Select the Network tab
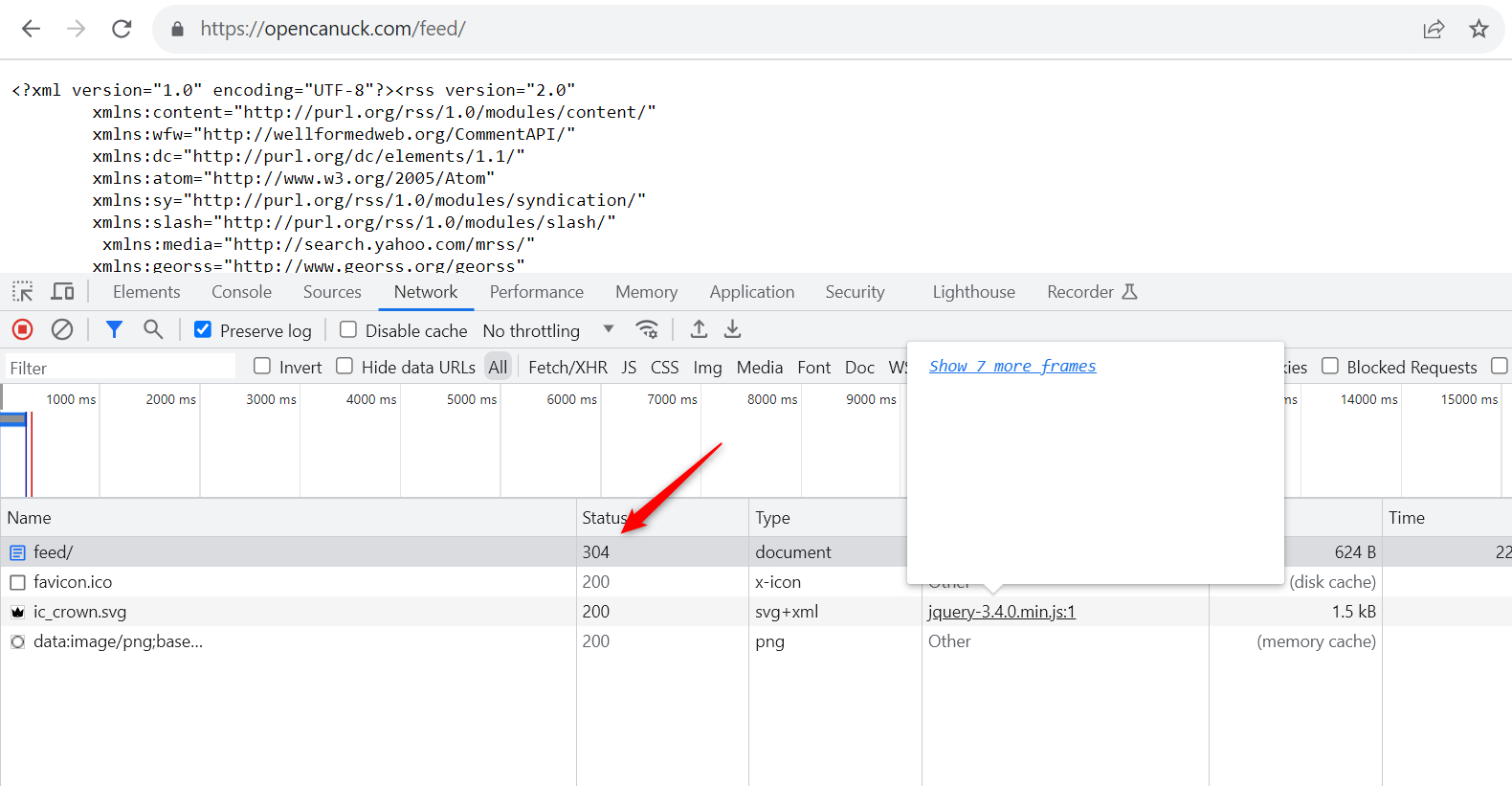The height and width of the screenshot is (786, 1512). [x=426, y=292]
